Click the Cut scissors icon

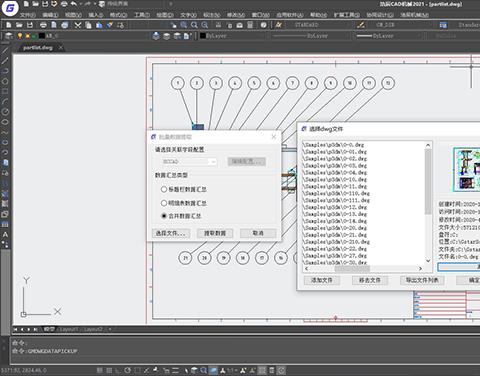(x=78, y=25)
